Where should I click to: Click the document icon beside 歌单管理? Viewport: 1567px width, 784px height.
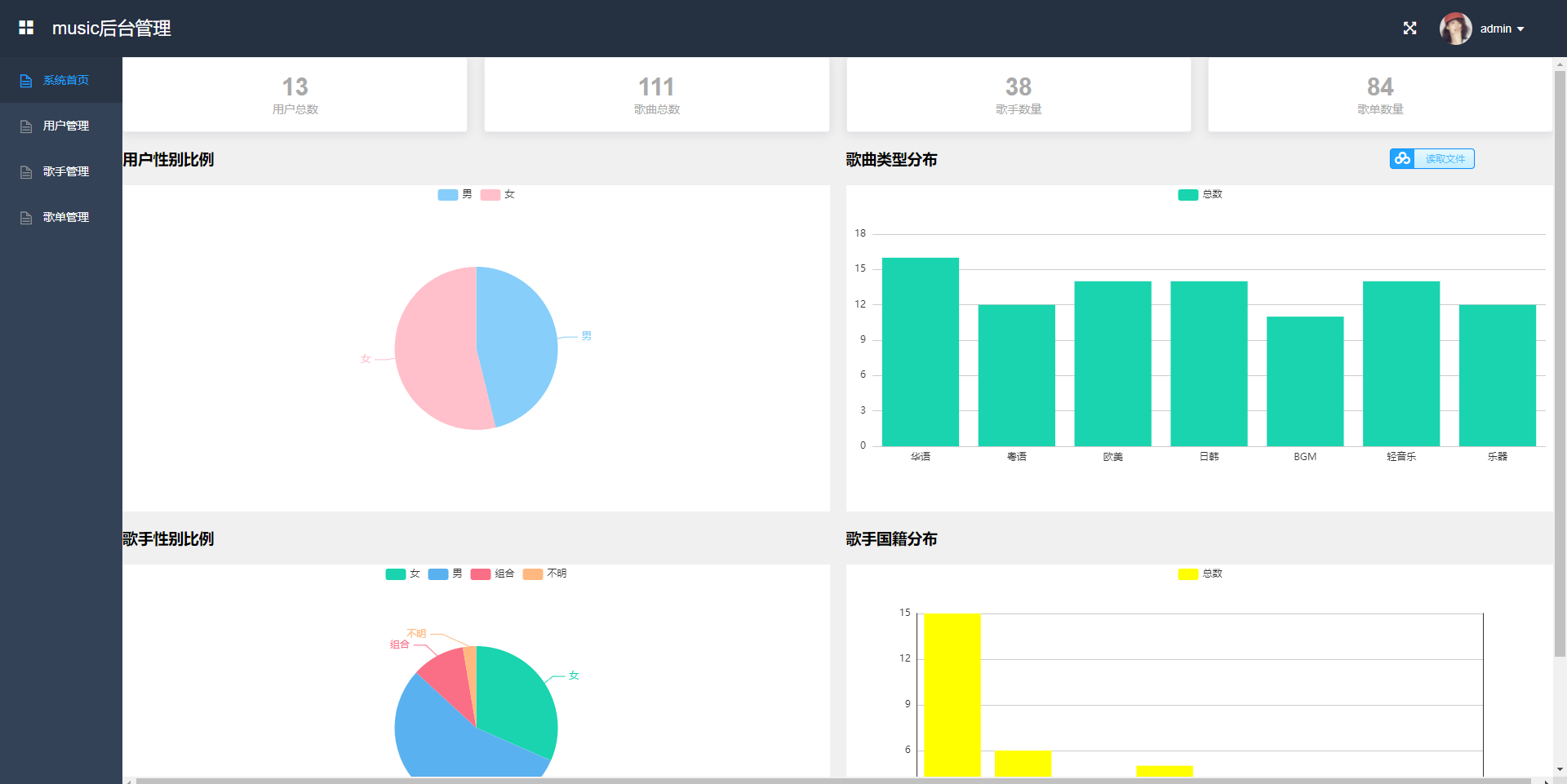[26, 218]
